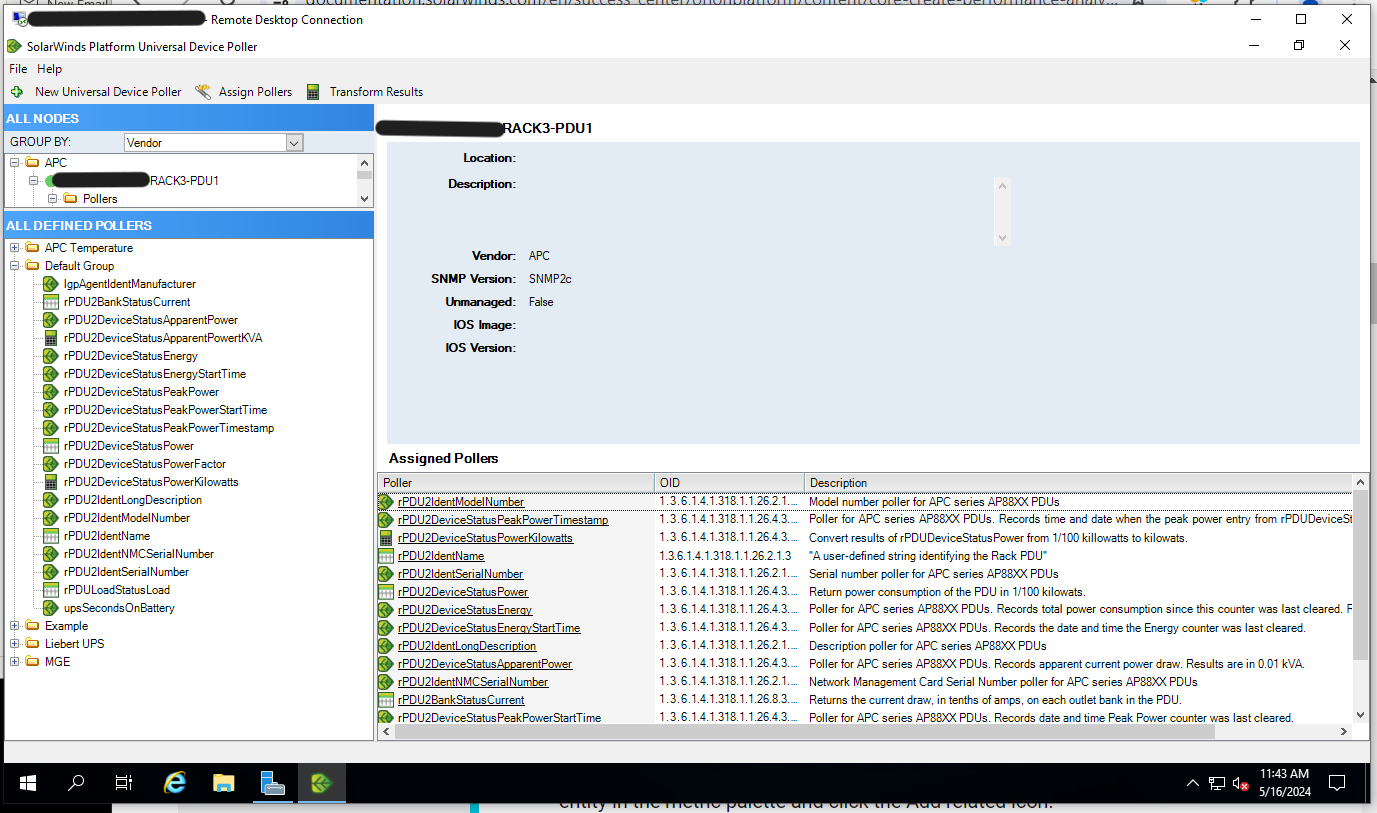Click the APC Temperature folder icon
The height and width of the screenshot is (813, 1377).
[33, 248]
